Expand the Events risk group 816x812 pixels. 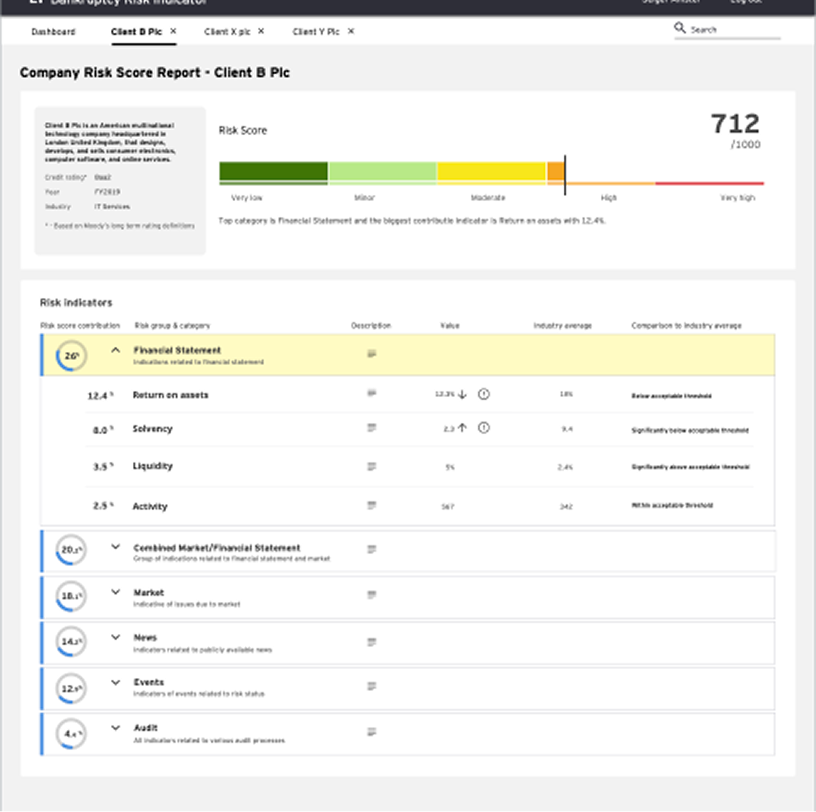(116, 682)
